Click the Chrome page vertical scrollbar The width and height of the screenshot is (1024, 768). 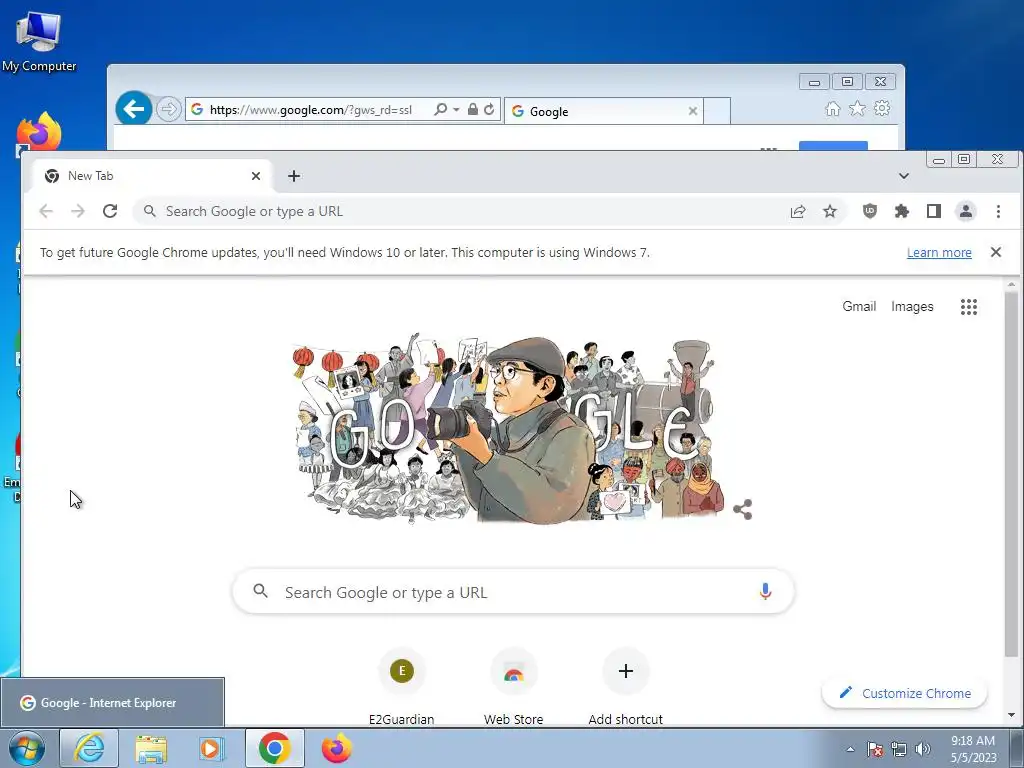1011,475
